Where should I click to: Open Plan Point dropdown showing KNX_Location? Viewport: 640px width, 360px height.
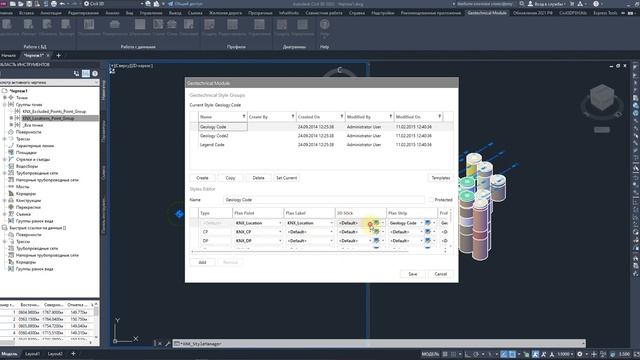[x=280, y=223]
